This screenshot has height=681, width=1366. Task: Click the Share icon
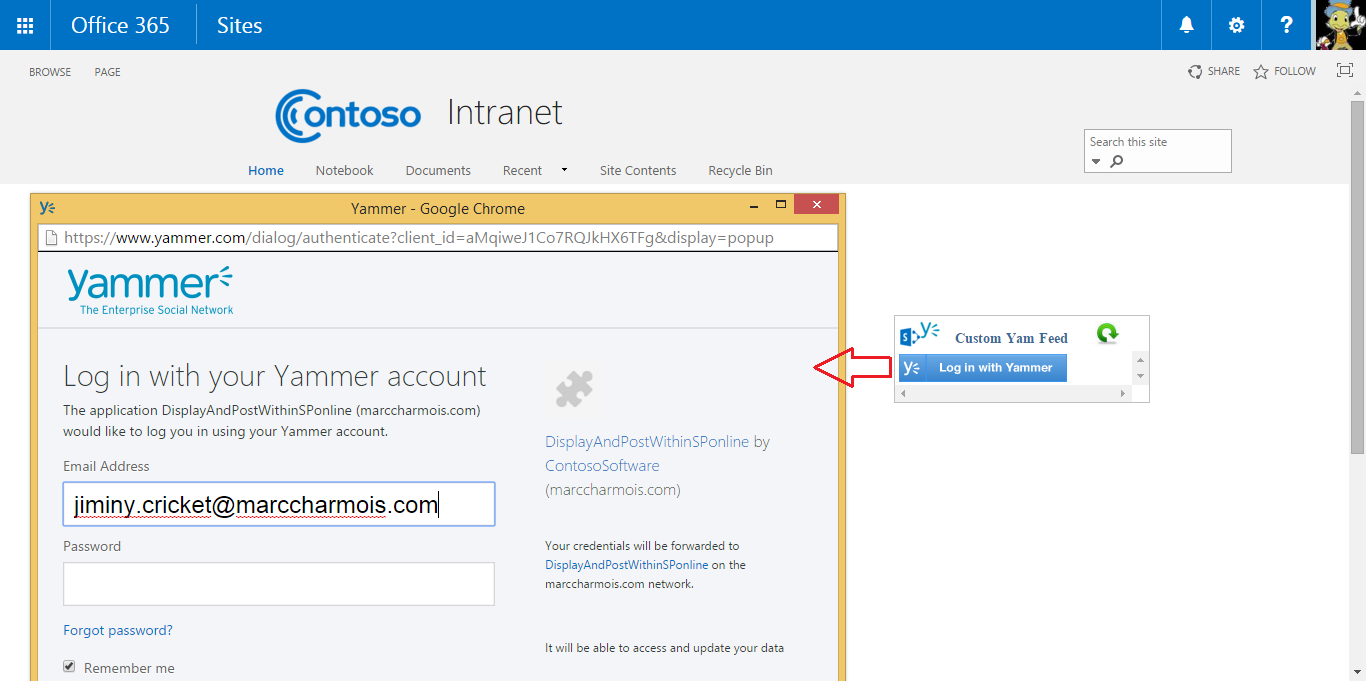[x=1195, y=72]
